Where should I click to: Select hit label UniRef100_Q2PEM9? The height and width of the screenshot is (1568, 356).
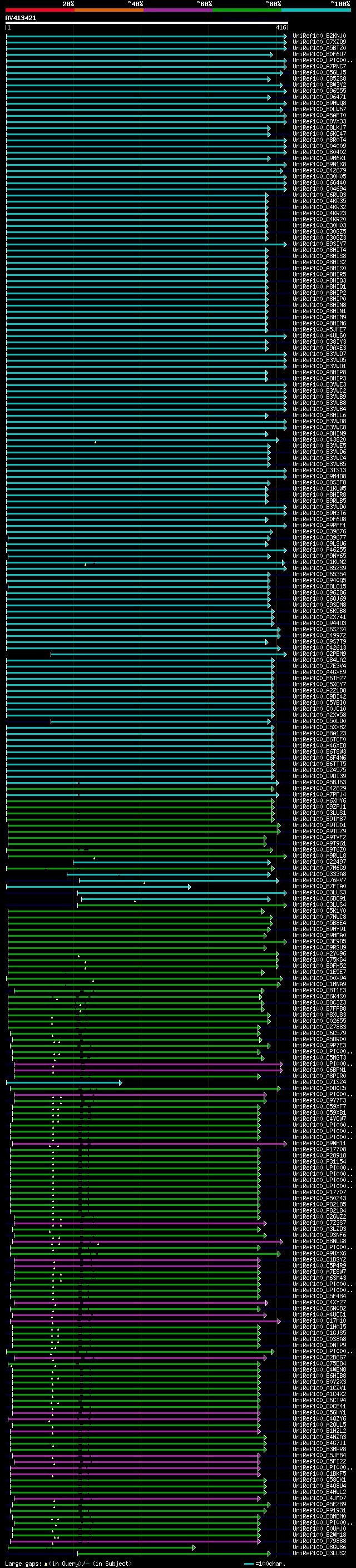[319, 654]
